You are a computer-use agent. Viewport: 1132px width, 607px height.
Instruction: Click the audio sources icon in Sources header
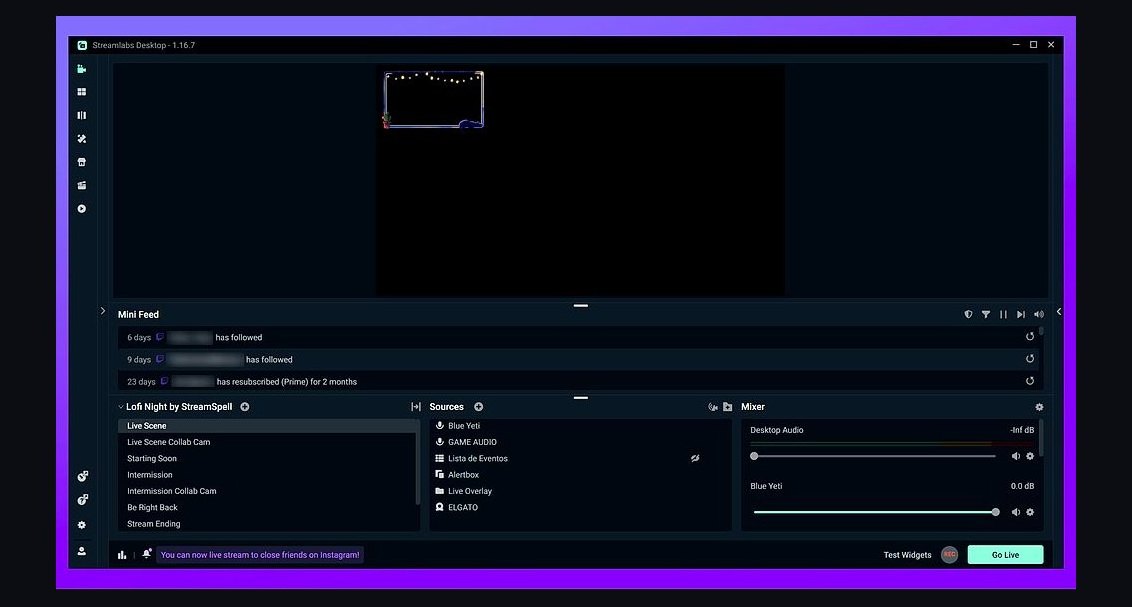point(713,407)
